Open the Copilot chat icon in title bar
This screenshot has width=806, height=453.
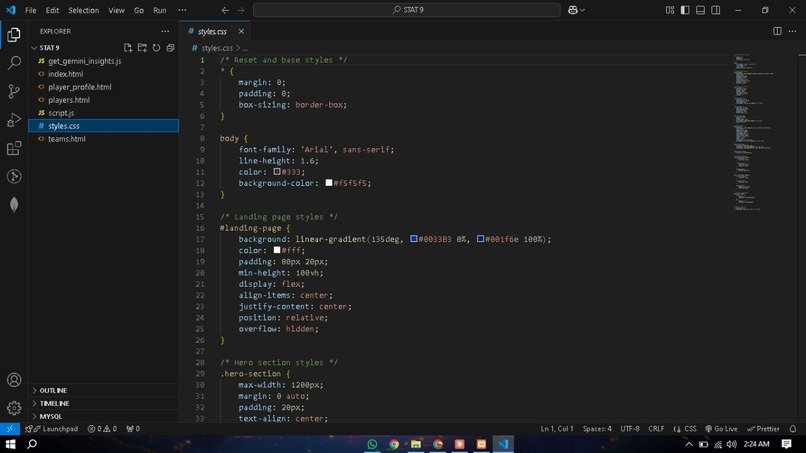click(x=573, y=10)
